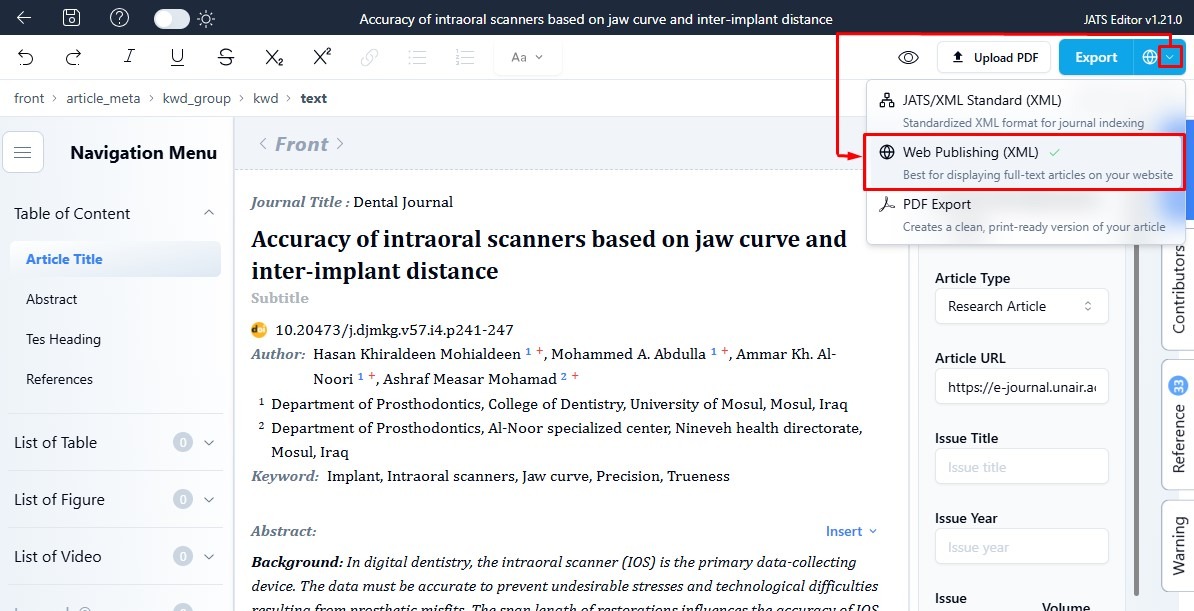The height and width of the screenshot is (611, 1194).
Task: Open the help question mark icon
Action: coord(120,18)
